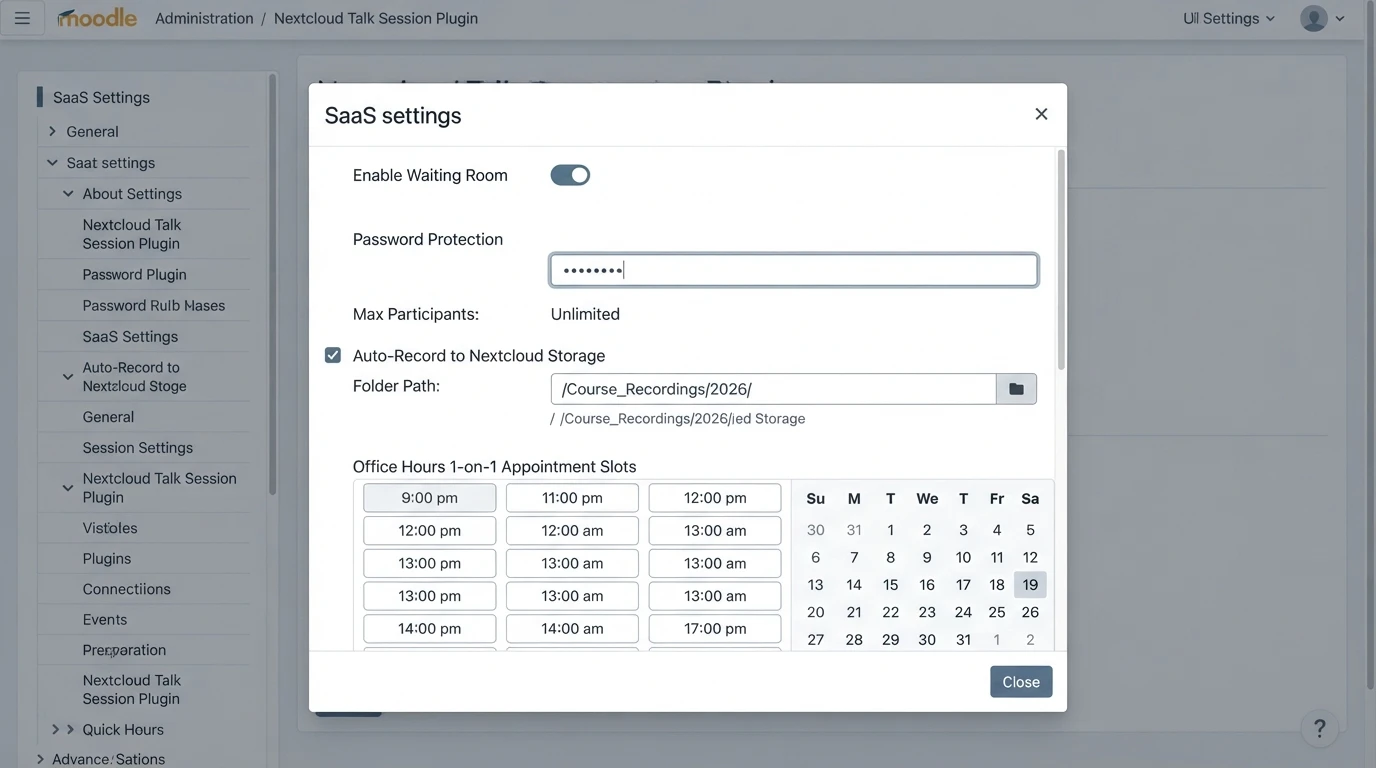Collapse Auto-Record to Nextcloud Stoge node
The width and height of the screenshot is (1376, 768).
(68, 377)
